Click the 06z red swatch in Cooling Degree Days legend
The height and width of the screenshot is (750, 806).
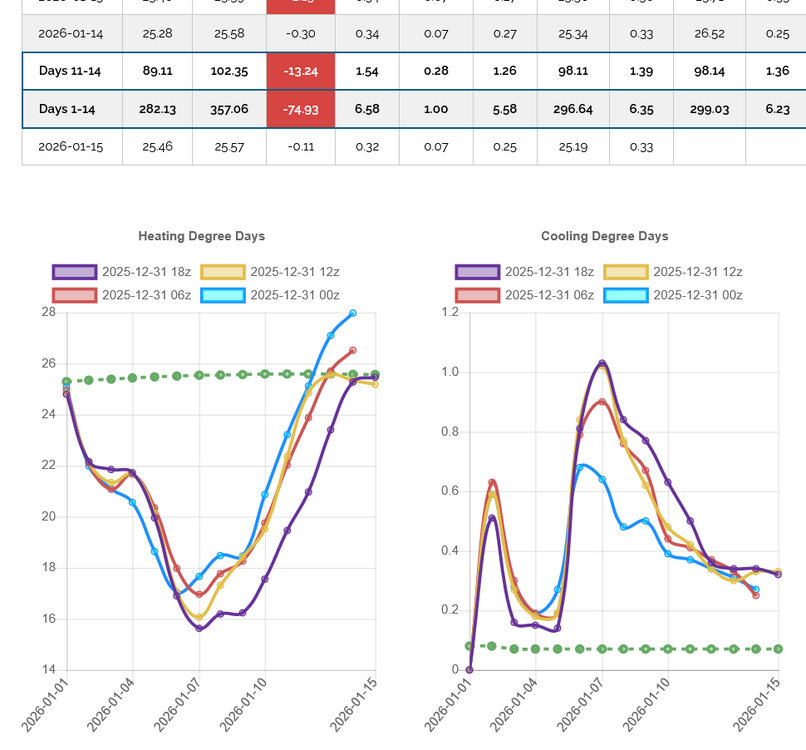(x=477, y=295)
